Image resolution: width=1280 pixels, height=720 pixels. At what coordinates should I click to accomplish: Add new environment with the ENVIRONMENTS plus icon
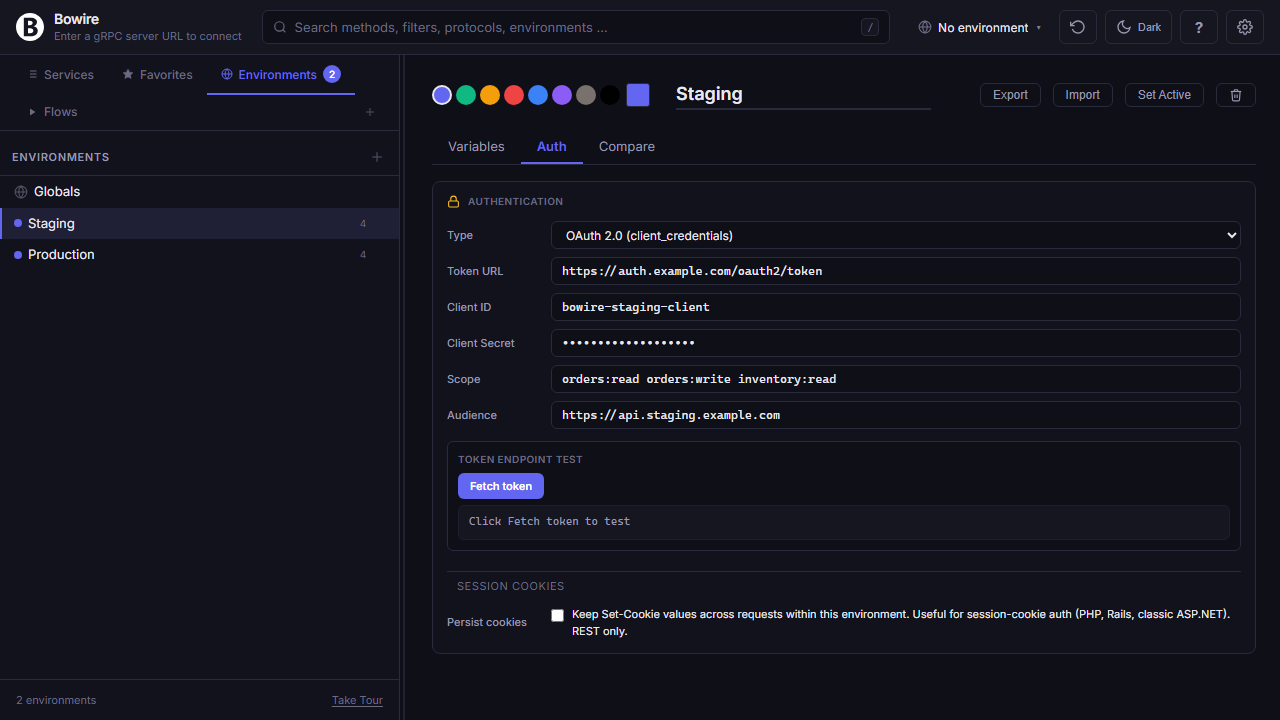coord(377,157)
